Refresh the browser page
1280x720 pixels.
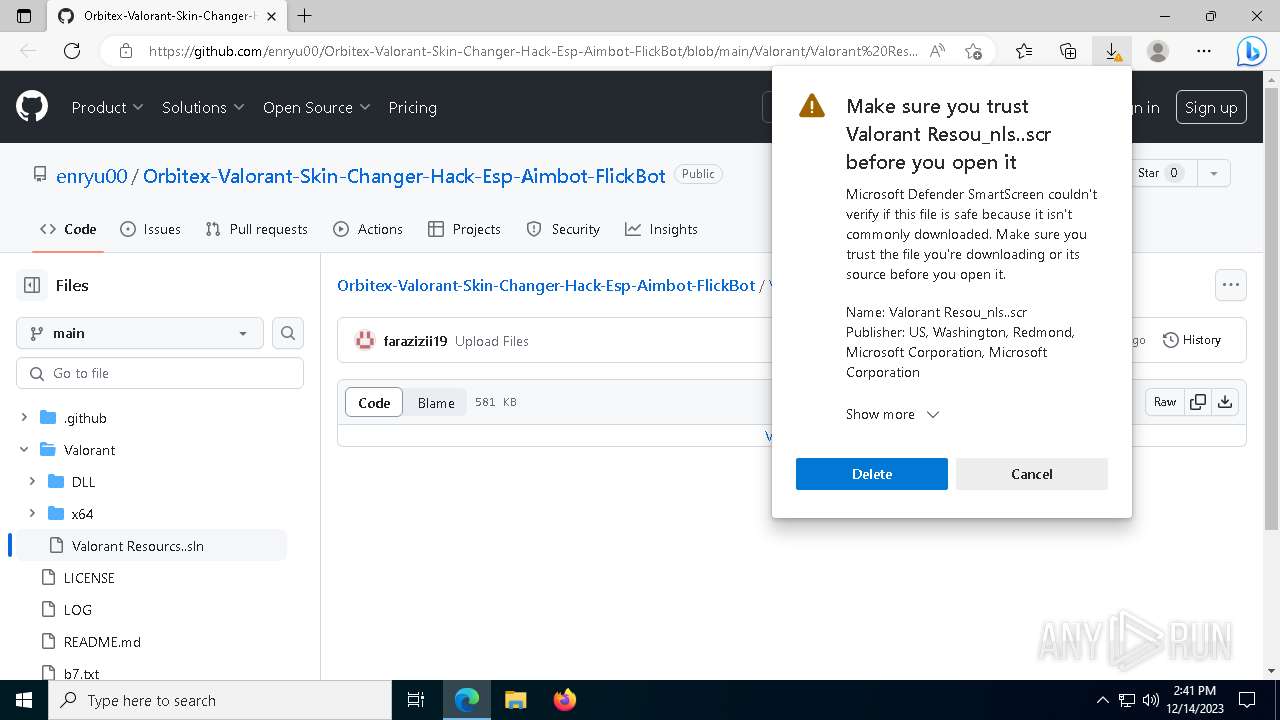(x=71, y=51)
